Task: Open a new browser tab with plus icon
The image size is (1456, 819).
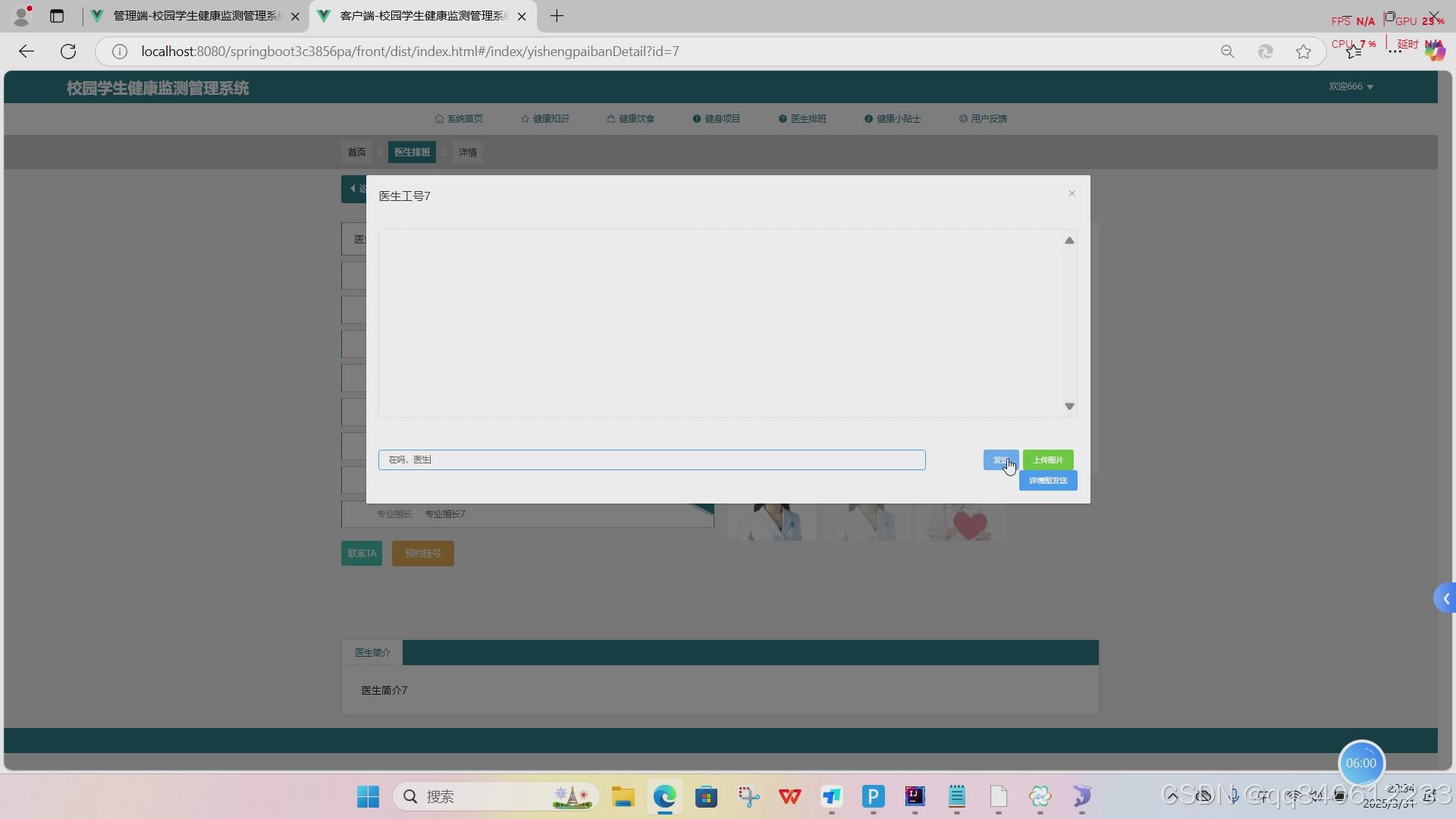Action: pos(557,16)
